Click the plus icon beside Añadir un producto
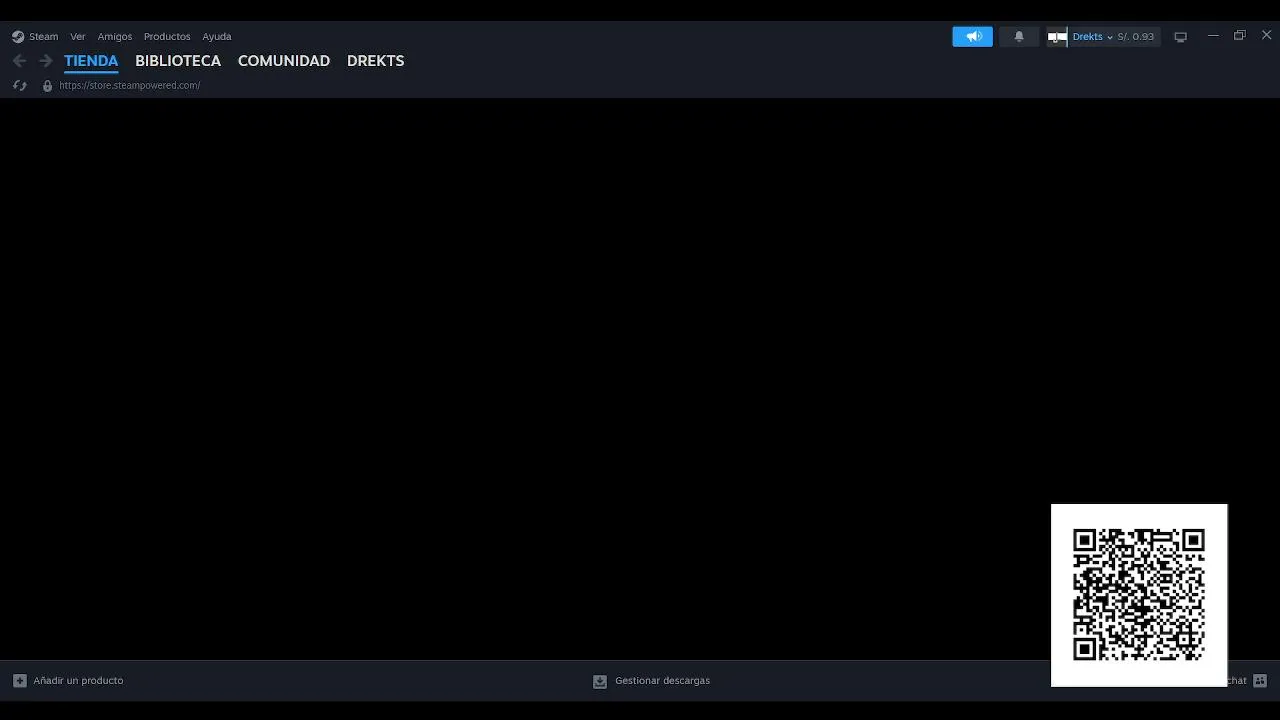 pyautogui.click(x=20, y=681)
